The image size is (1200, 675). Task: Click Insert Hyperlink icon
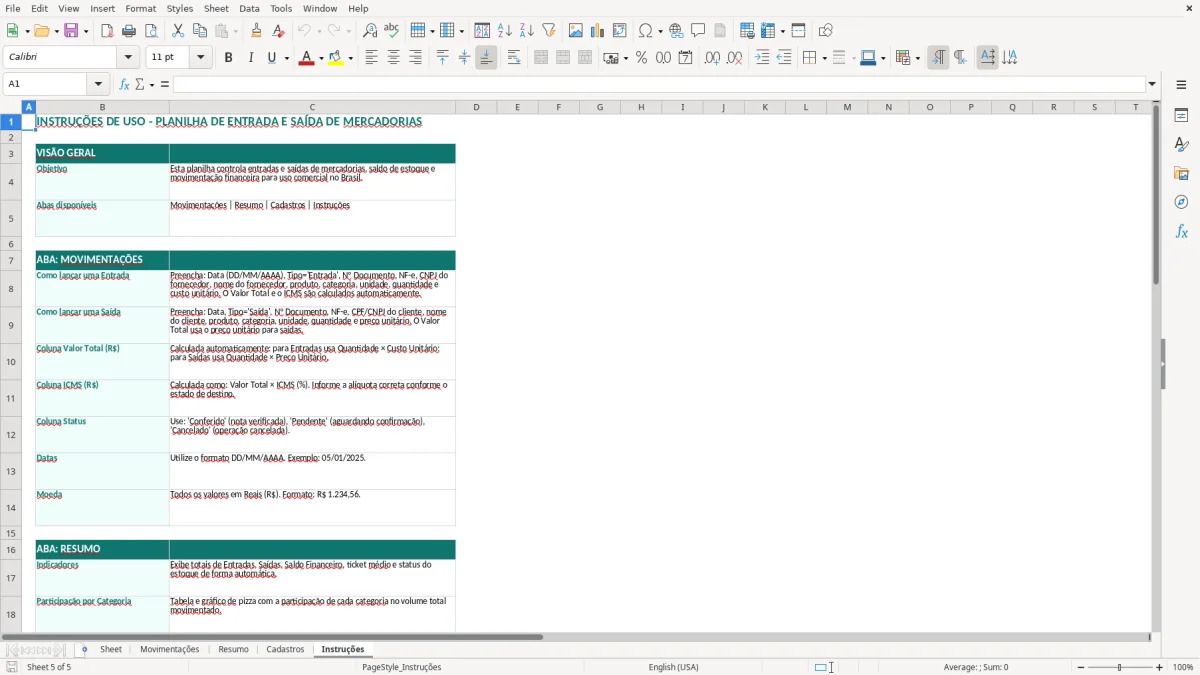[x=677, y=31]
